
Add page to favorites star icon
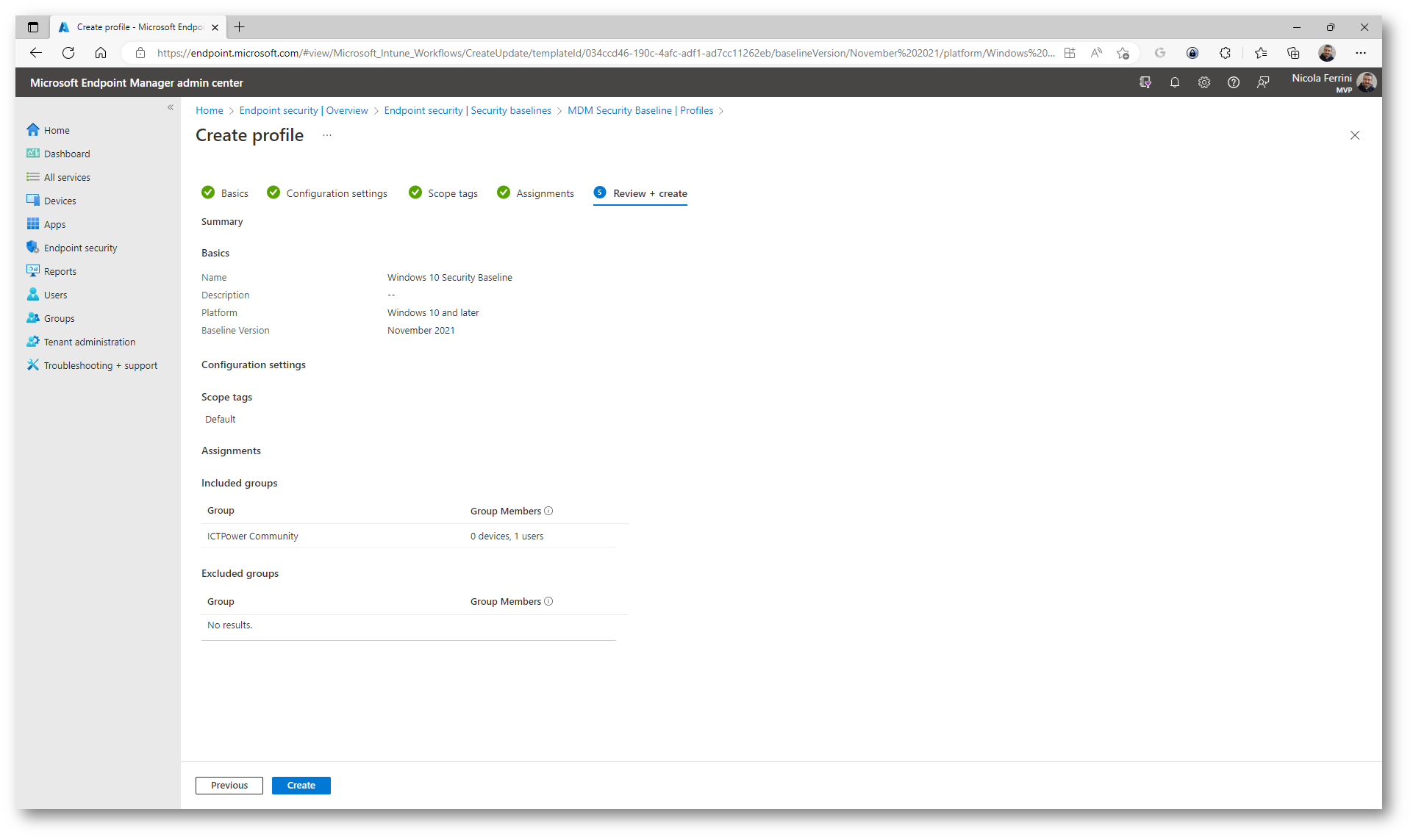click(1123, 53)
